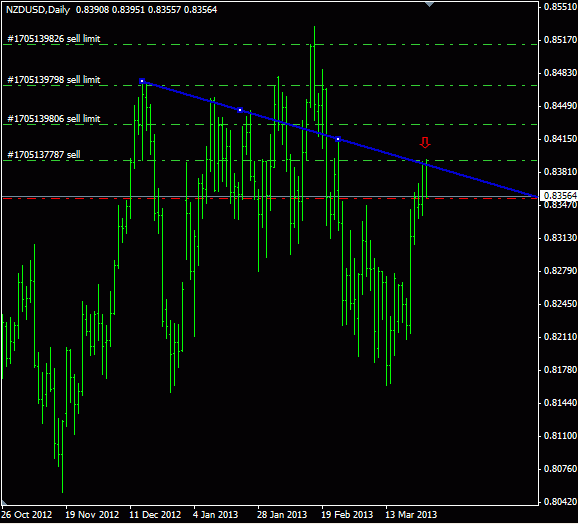Select the #1705137787 sell order label
This screenshot has height=524, width=578.
click(44, 154)
